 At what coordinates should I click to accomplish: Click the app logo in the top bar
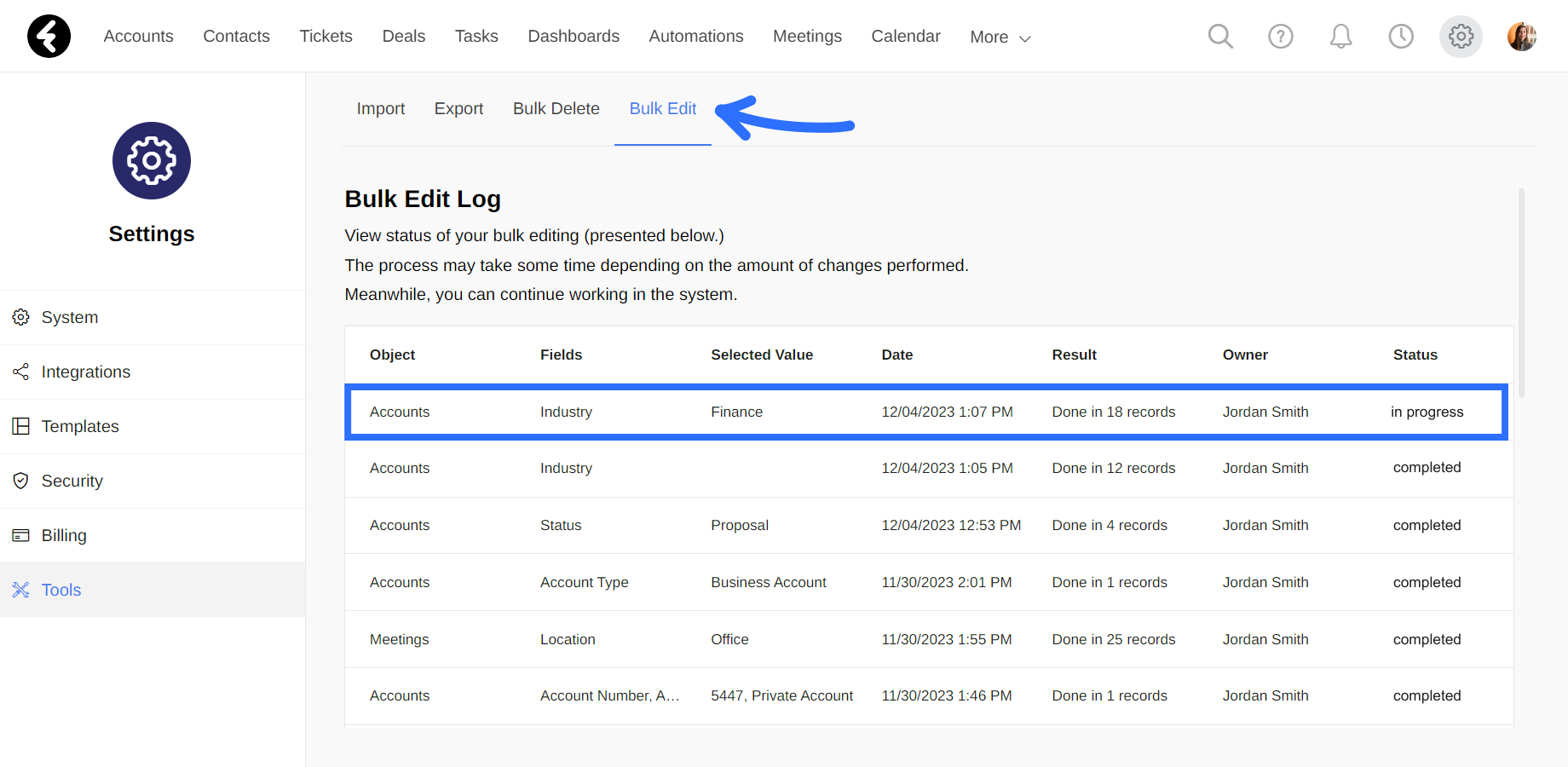pyautogui.click(x=49, y=36)
